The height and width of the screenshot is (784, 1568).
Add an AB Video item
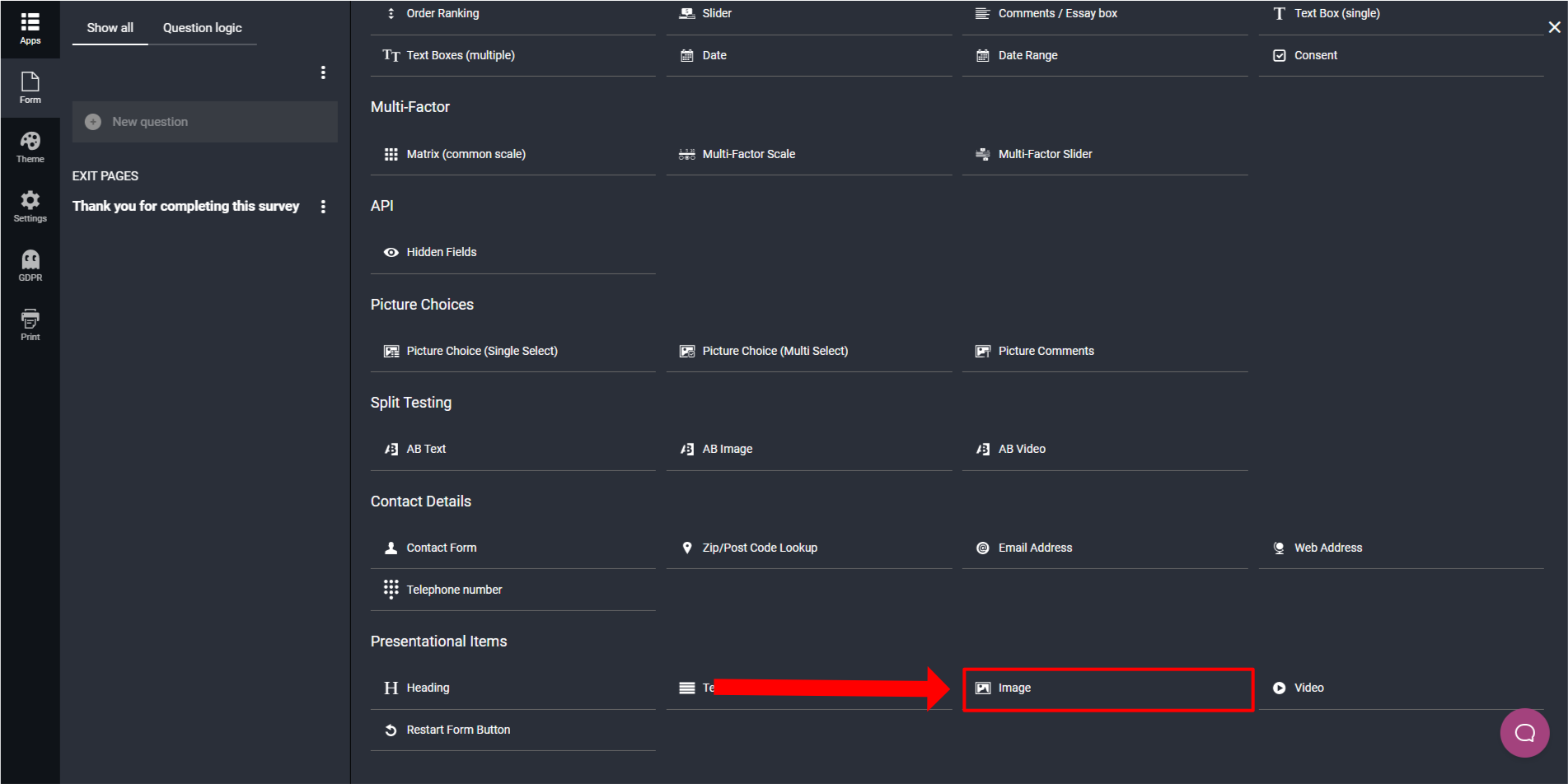click(x=1105, y=449)
